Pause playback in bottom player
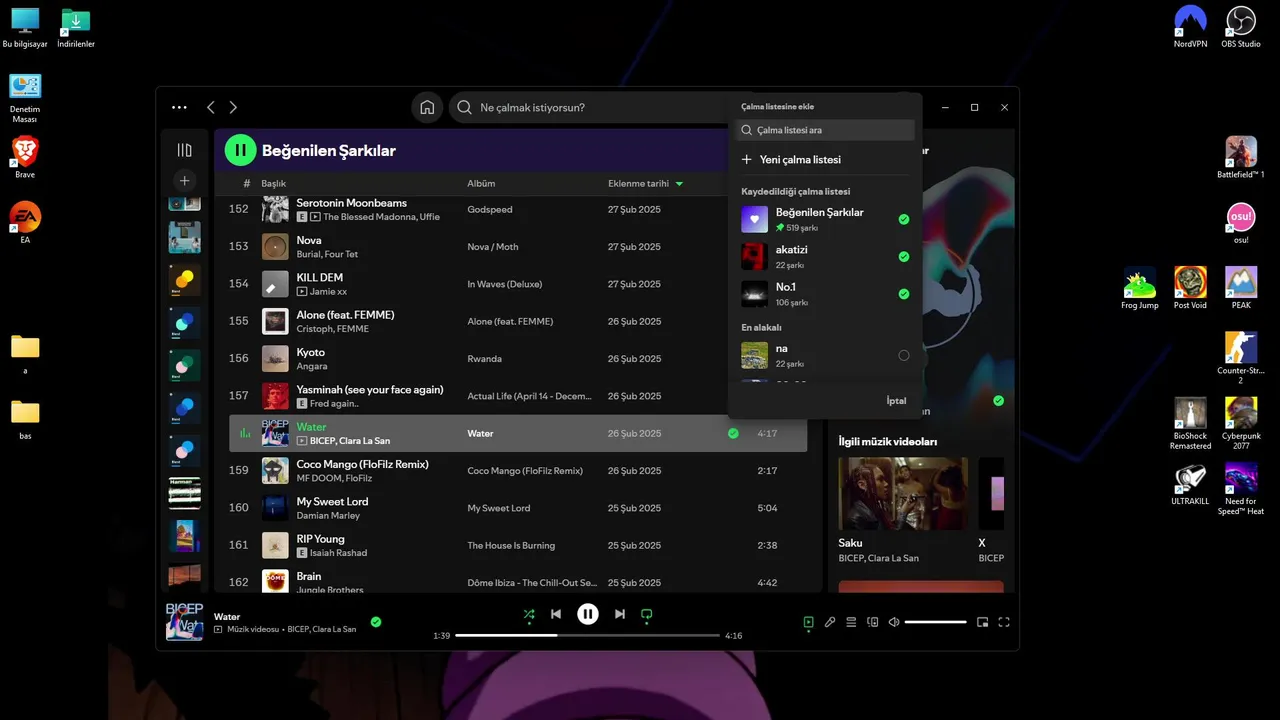 588,614
